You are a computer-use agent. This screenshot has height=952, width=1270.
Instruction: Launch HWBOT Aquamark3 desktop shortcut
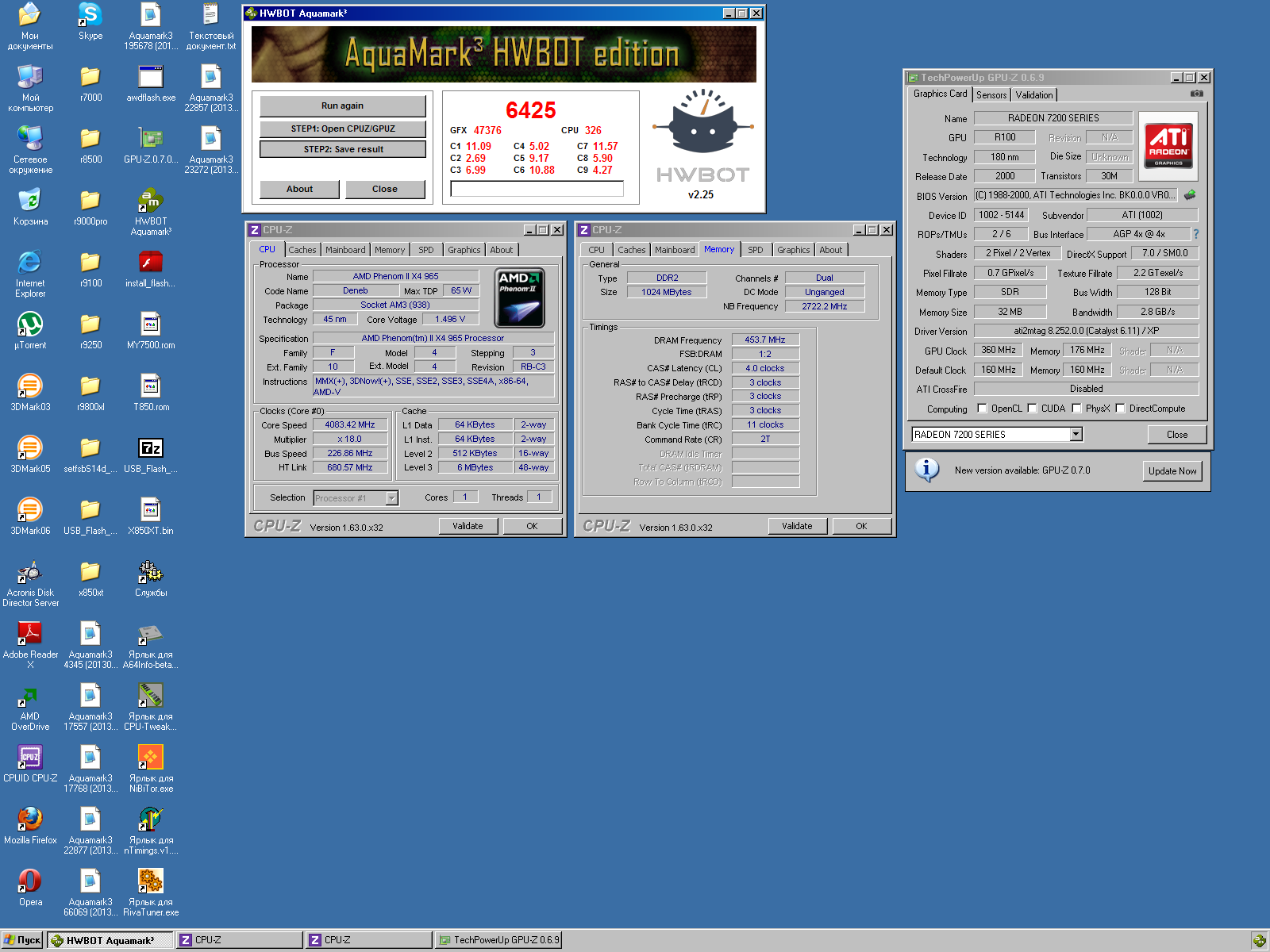click(x=151, y=200)
